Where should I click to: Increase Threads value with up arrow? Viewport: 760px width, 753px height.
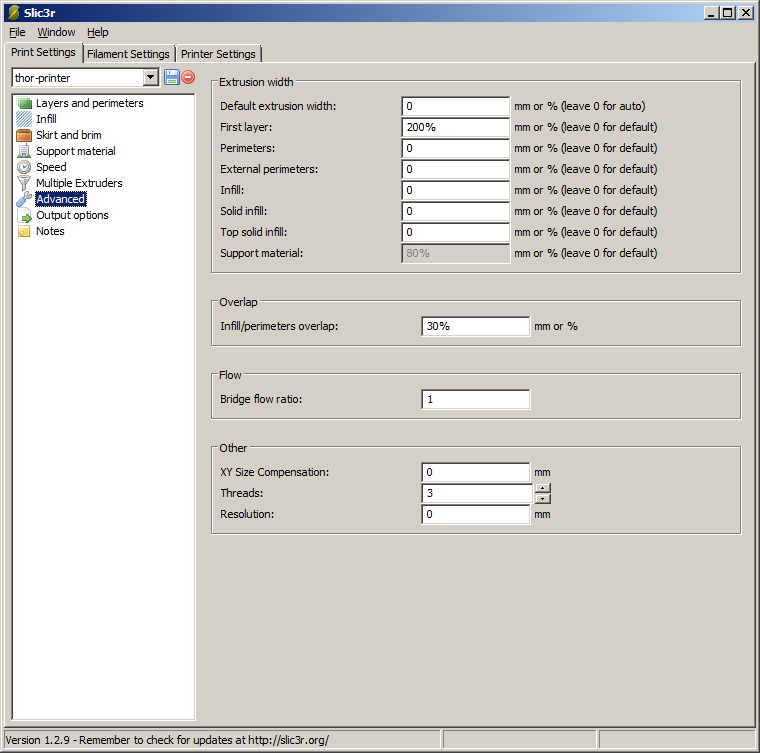[542, 488]
